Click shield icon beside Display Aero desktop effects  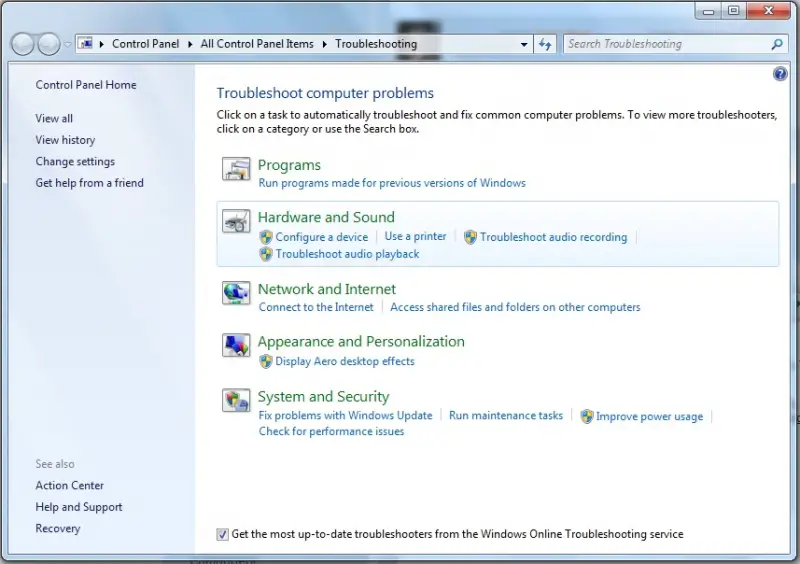pos(266,361)
